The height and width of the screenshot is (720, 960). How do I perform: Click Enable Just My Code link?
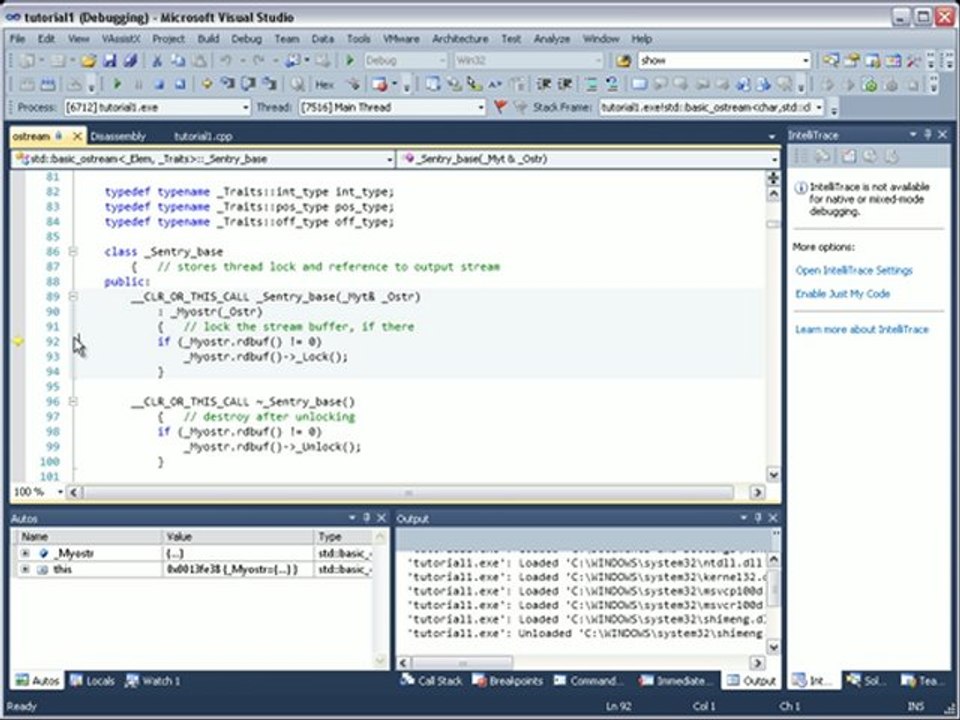coord(842,294)
